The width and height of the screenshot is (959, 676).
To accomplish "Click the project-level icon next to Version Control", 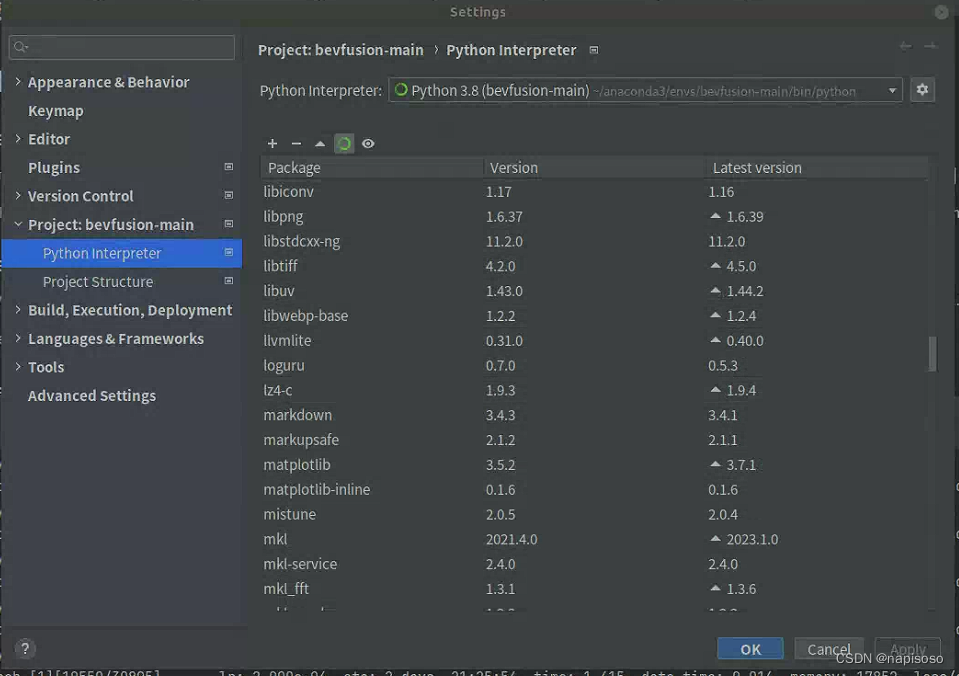I will coord(228,195).
